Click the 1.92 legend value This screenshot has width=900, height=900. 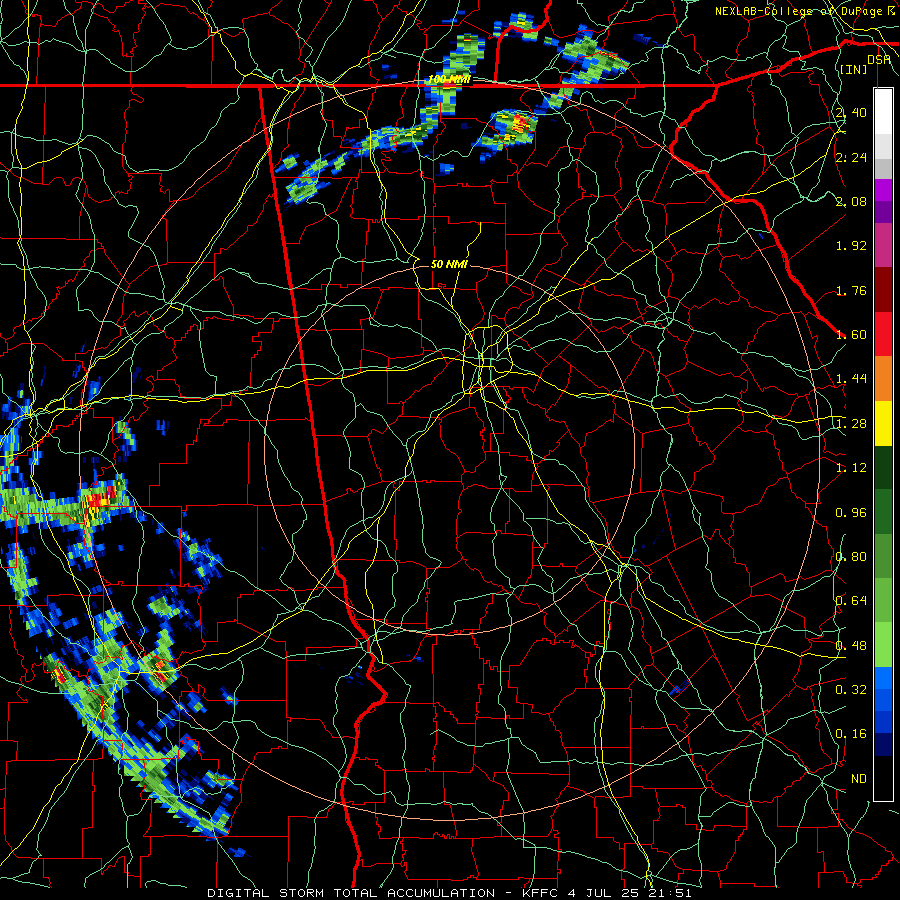point(851,246)
